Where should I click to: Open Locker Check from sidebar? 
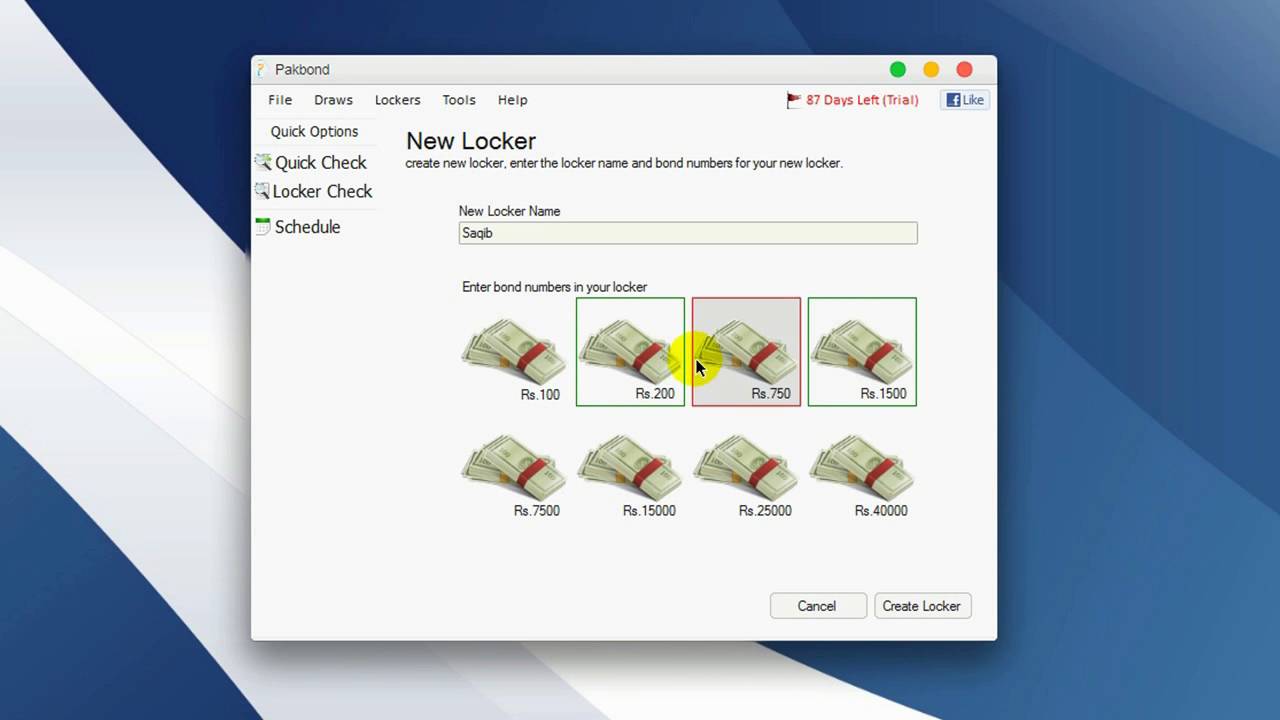[313, 191]
